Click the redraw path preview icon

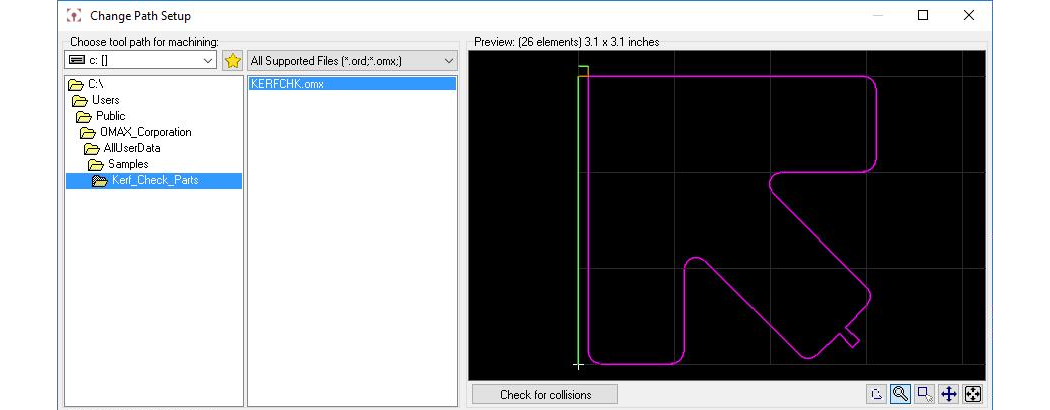point(876,395)
